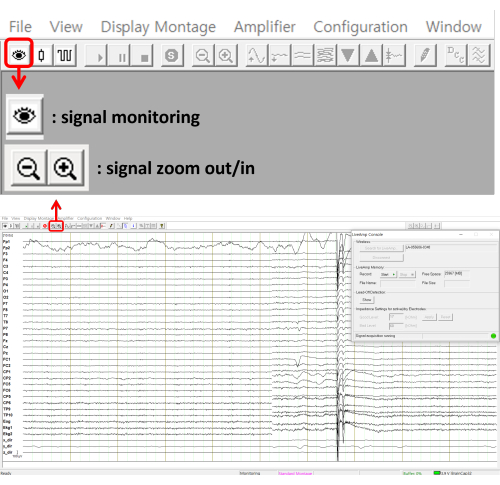Image resolution: width=500 pixels, height=485 pixels.
Task: Click the green battery indicator in status bar
Action: coord(437,473)
